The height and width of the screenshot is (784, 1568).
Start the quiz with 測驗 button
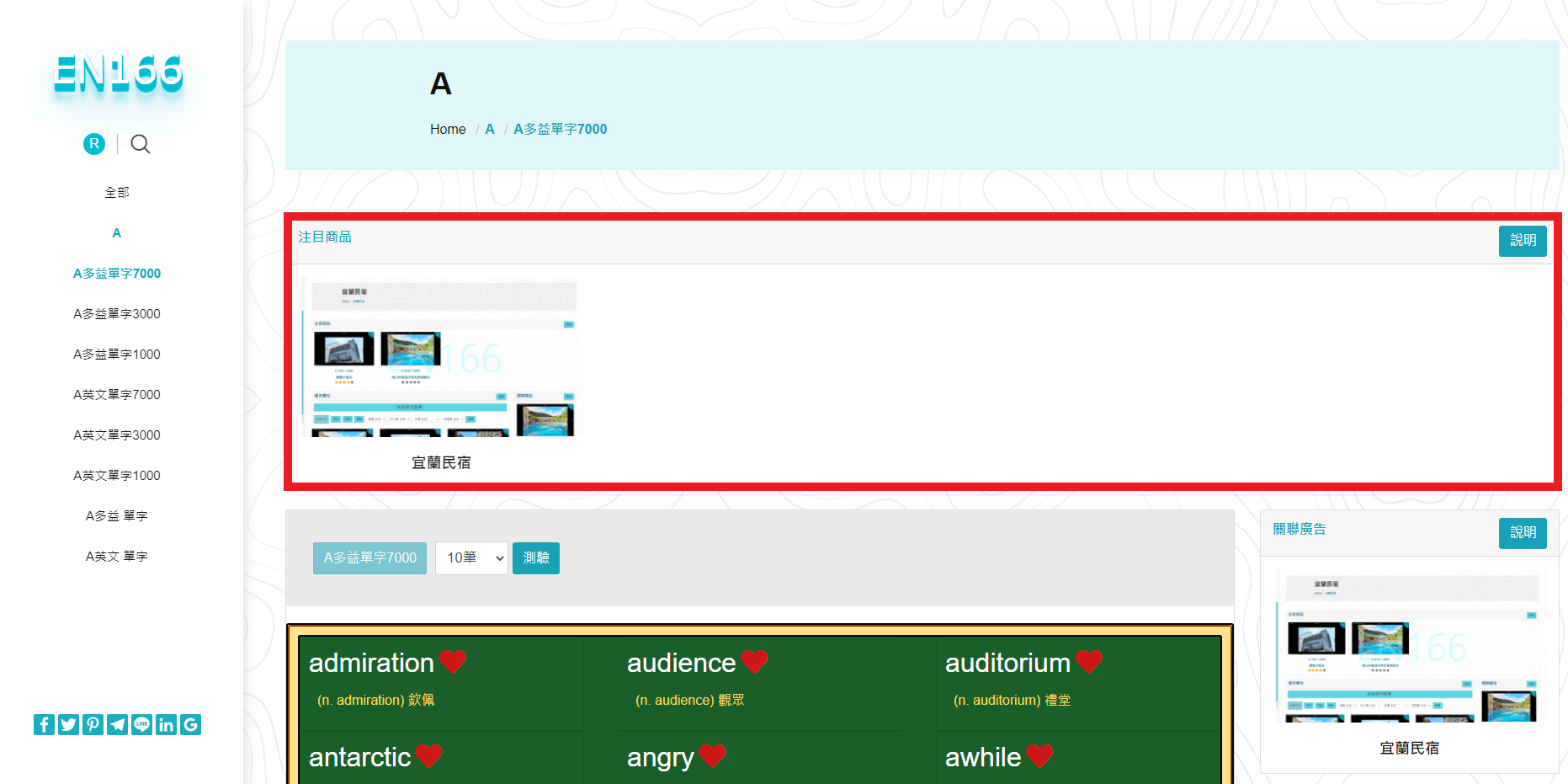click(536, 558)
